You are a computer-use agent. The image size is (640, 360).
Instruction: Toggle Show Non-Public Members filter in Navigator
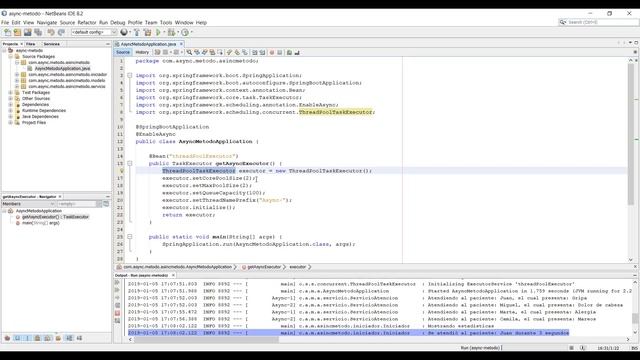tap(38, 338)
